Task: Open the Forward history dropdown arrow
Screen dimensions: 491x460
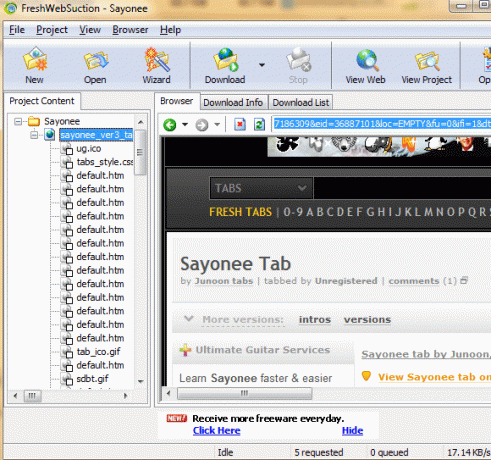Action: click(217, 125)
